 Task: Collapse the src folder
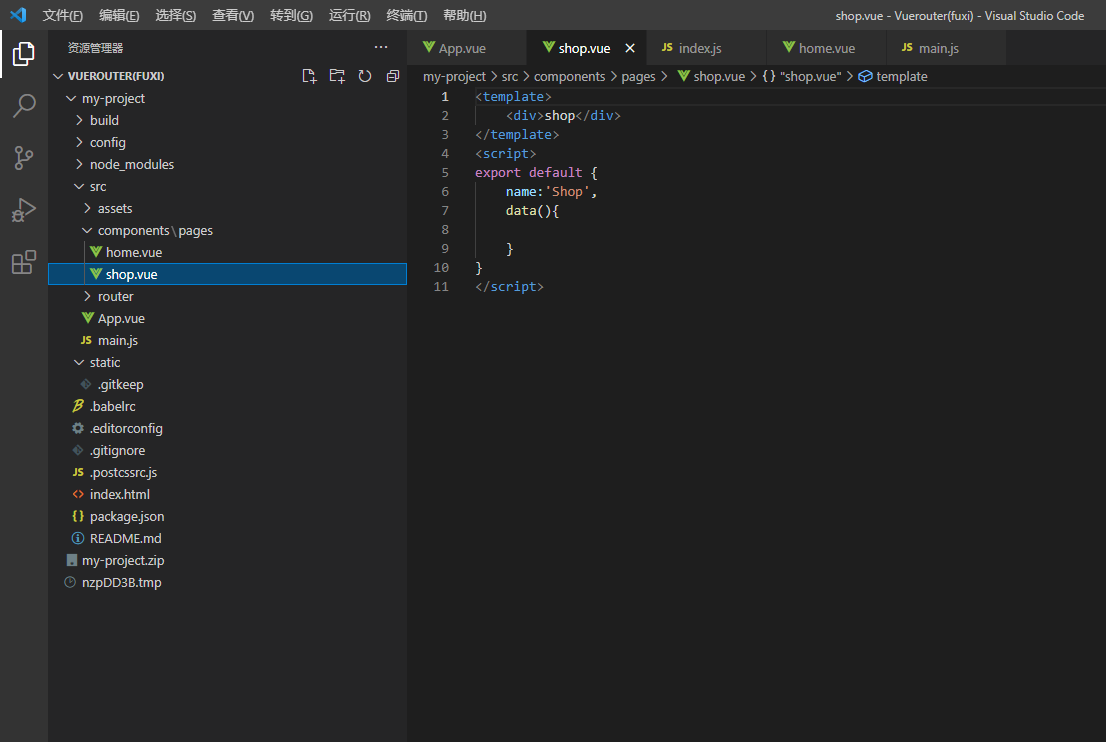(79, 186)
